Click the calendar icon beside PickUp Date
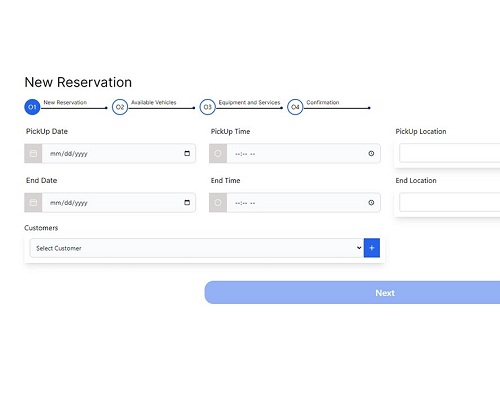The width and height of the screenshot is (500, 398). (33, 153)
